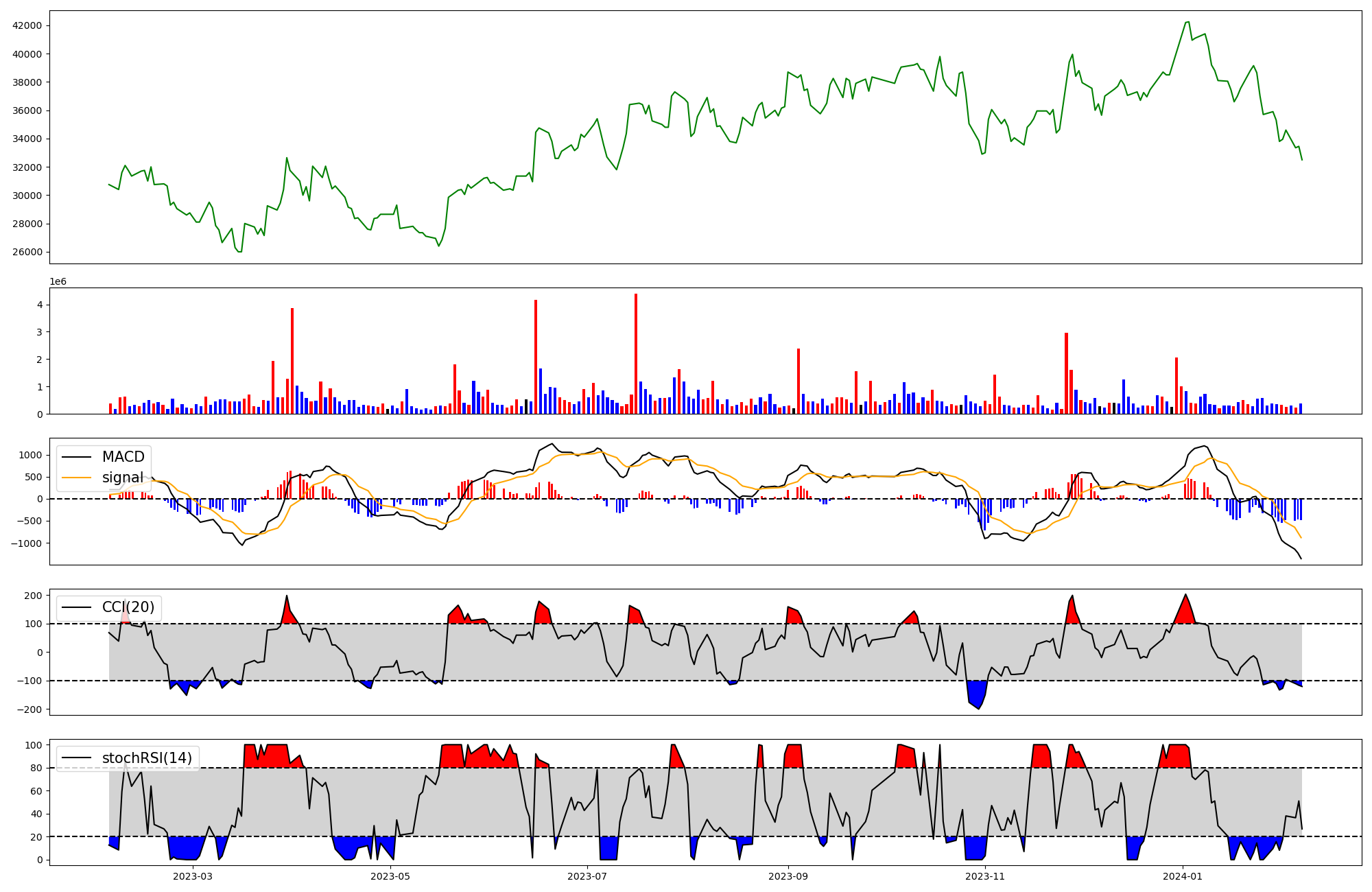The height and width of the screenshot is (892, 1372).
Task: Click the 30000 price axis label
Action: [x=27, y=196]
